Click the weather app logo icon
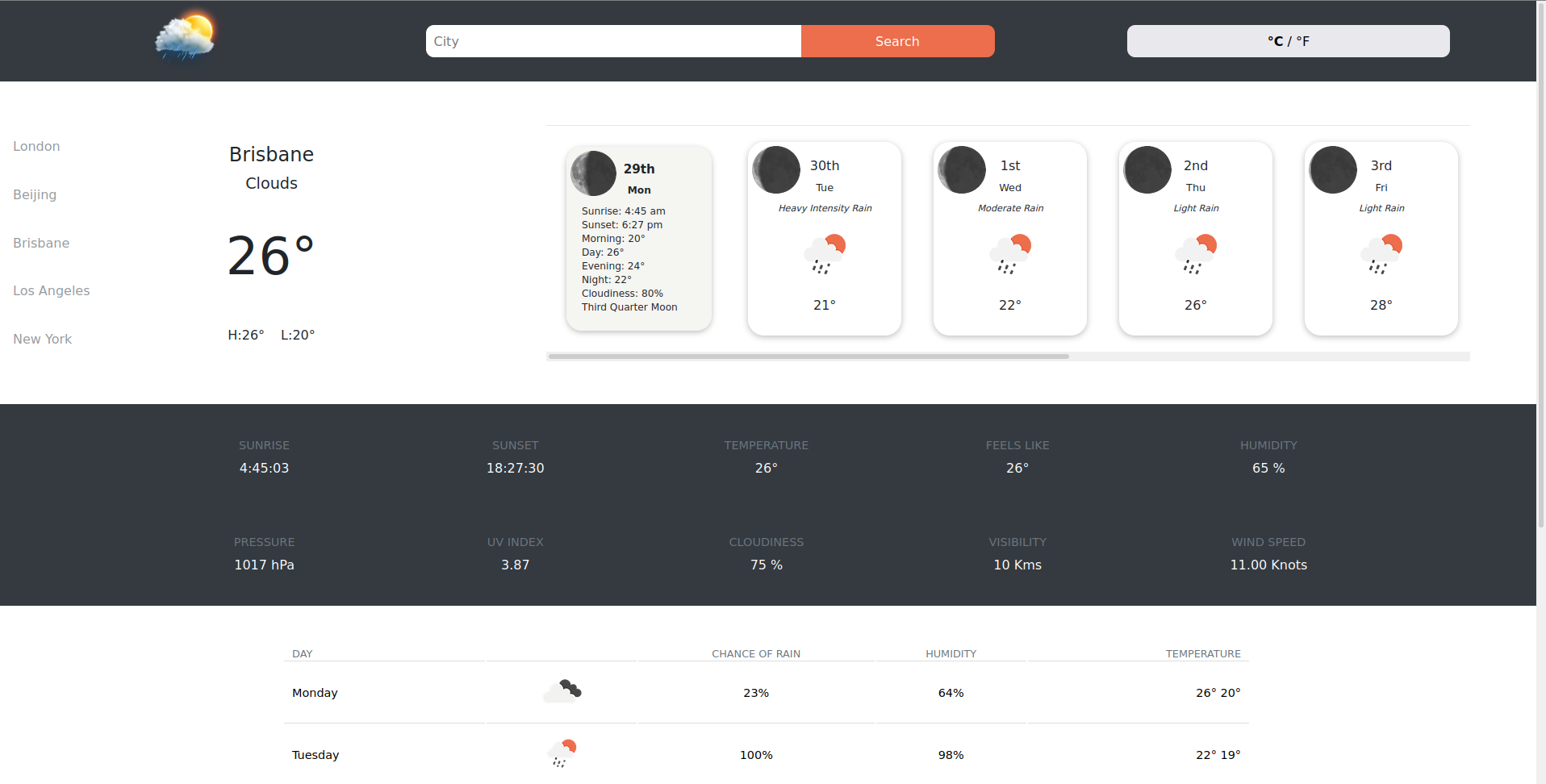Viewport: 1546px width, 784px height. tap(185, 36)
